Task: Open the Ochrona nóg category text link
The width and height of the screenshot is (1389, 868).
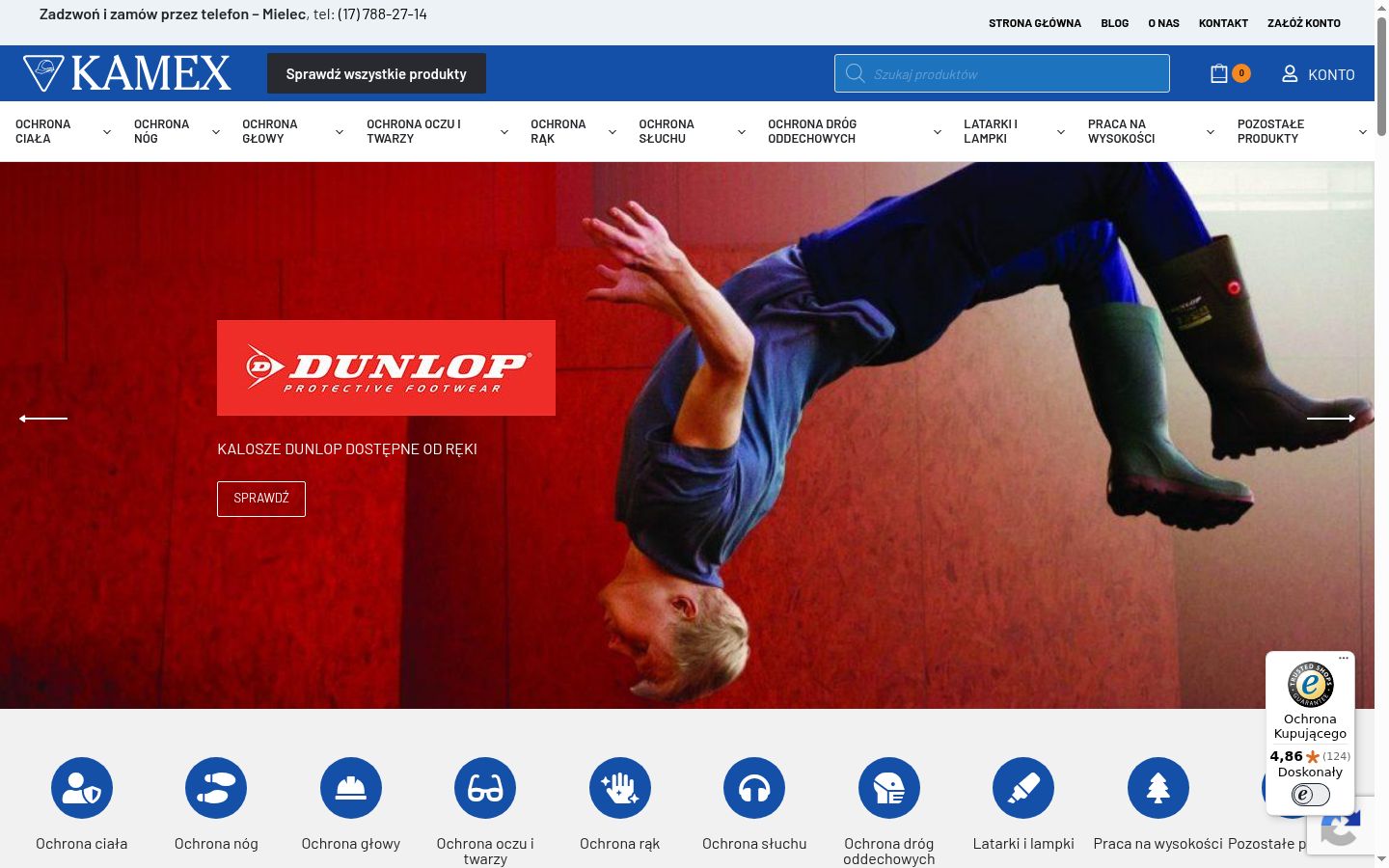Action: coord(216,844)
